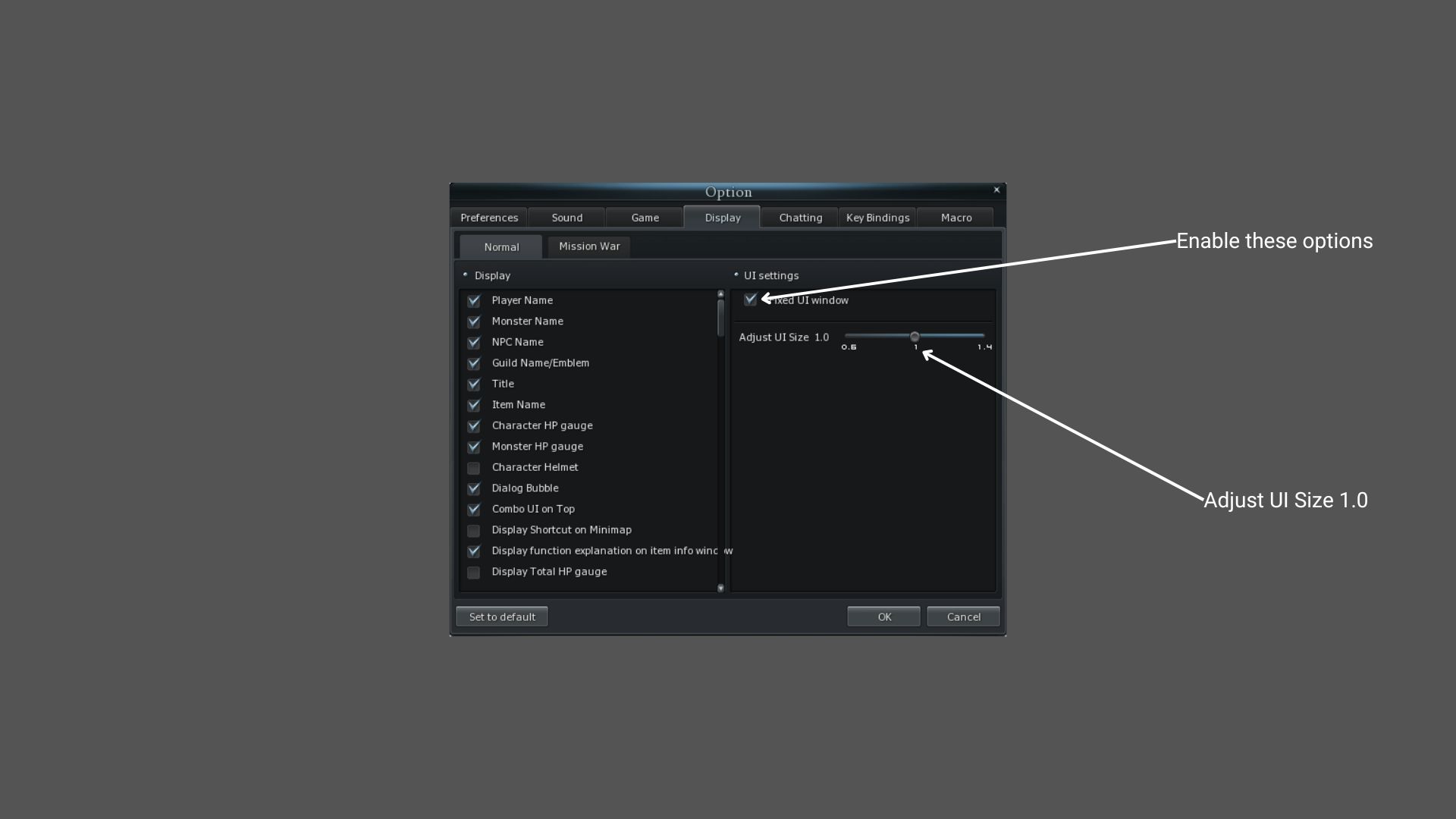Toggle Guild Name/Emblem checkbox
Image resolution: width=1456 pixels, height=819 pixels.
[x=474, y=363]
